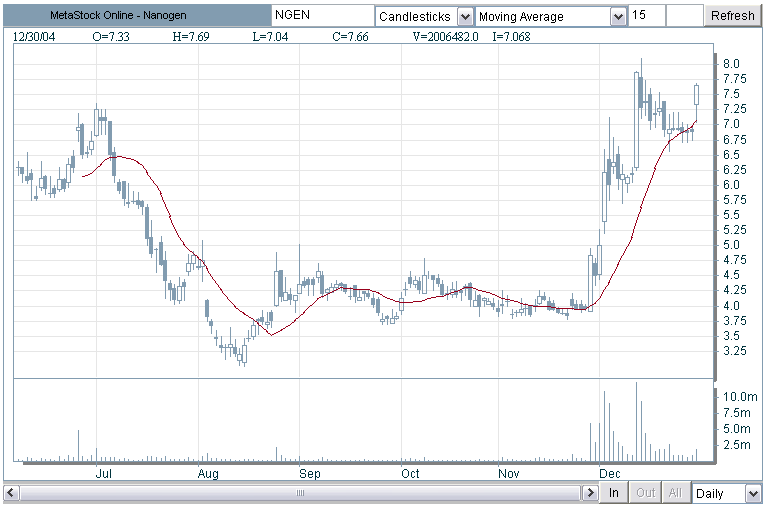The height and width of the screenshot is (508, 768).
Task: Click the empty second parameter field
Action: (685, 16)
